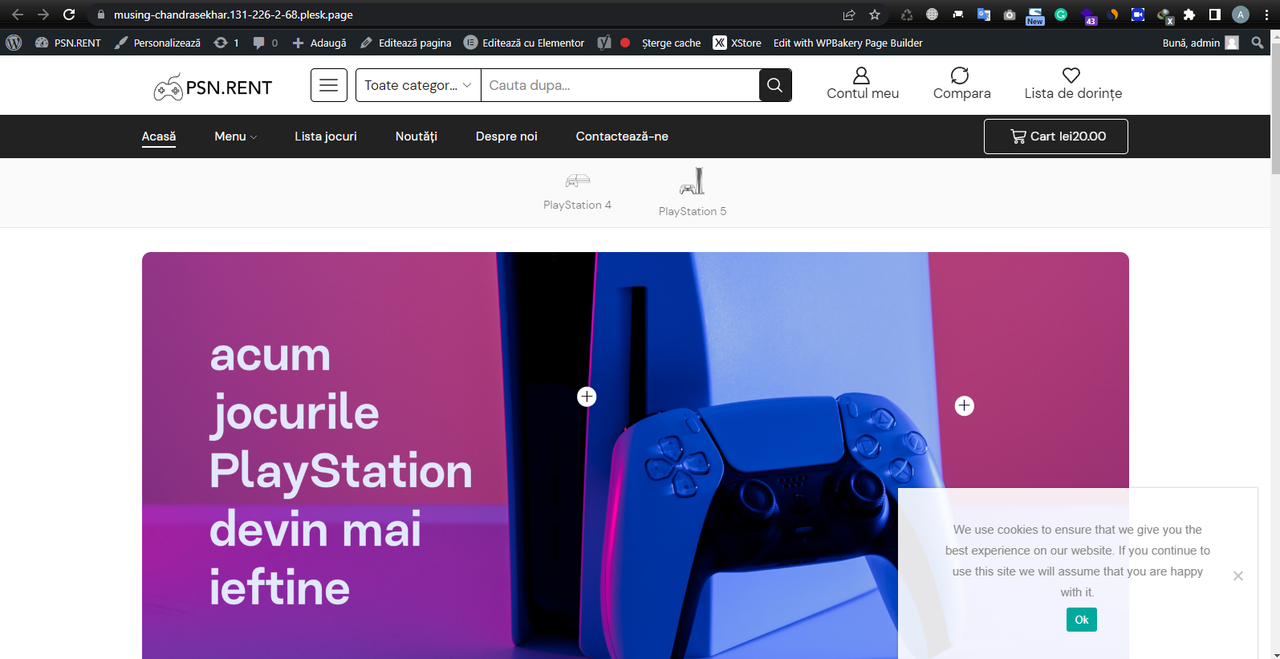Open the zoom camera extension icon

pos(1137,15)
